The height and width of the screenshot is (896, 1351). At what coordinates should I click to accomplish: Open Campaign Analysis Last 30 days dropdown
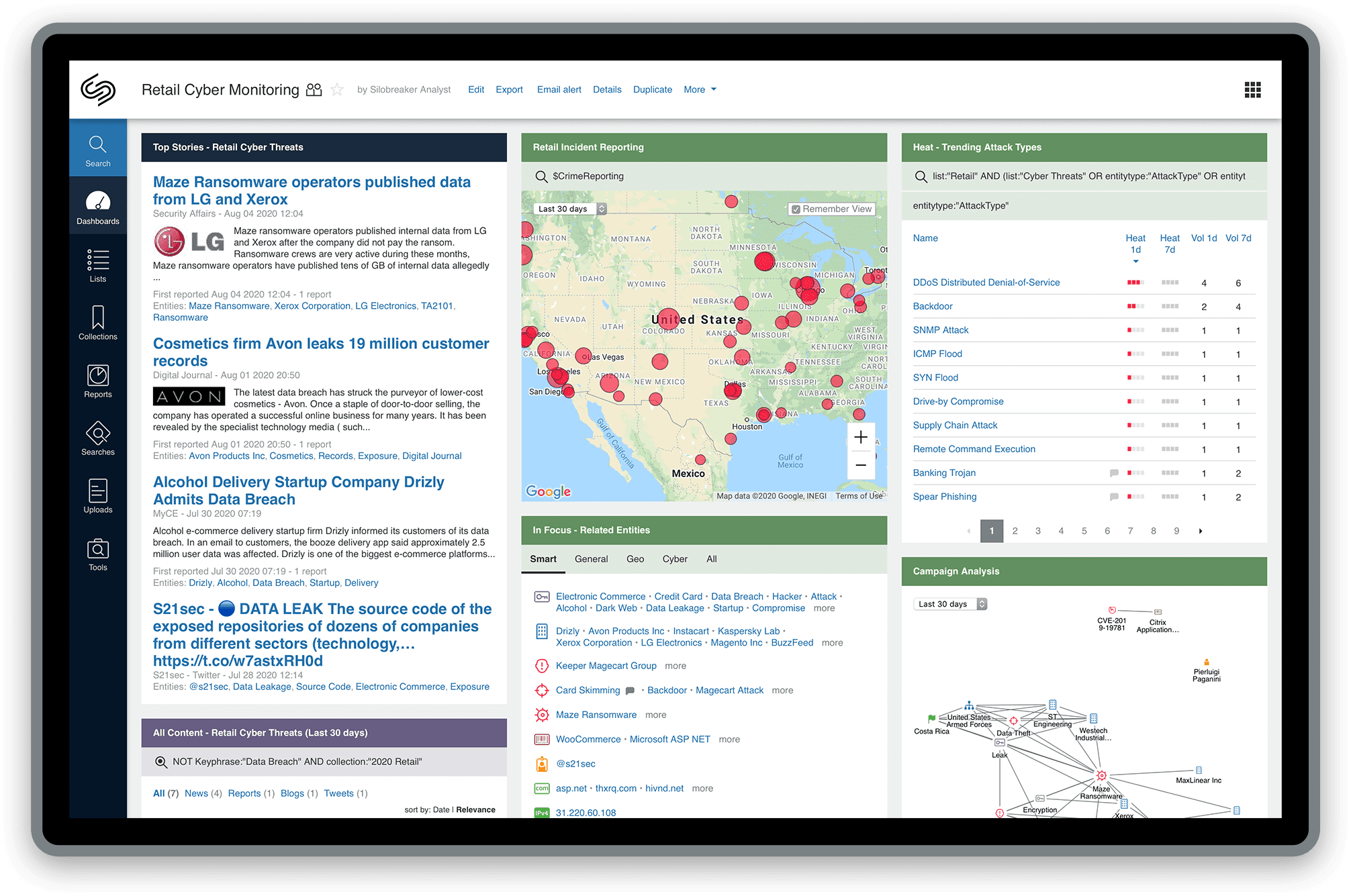950,604
